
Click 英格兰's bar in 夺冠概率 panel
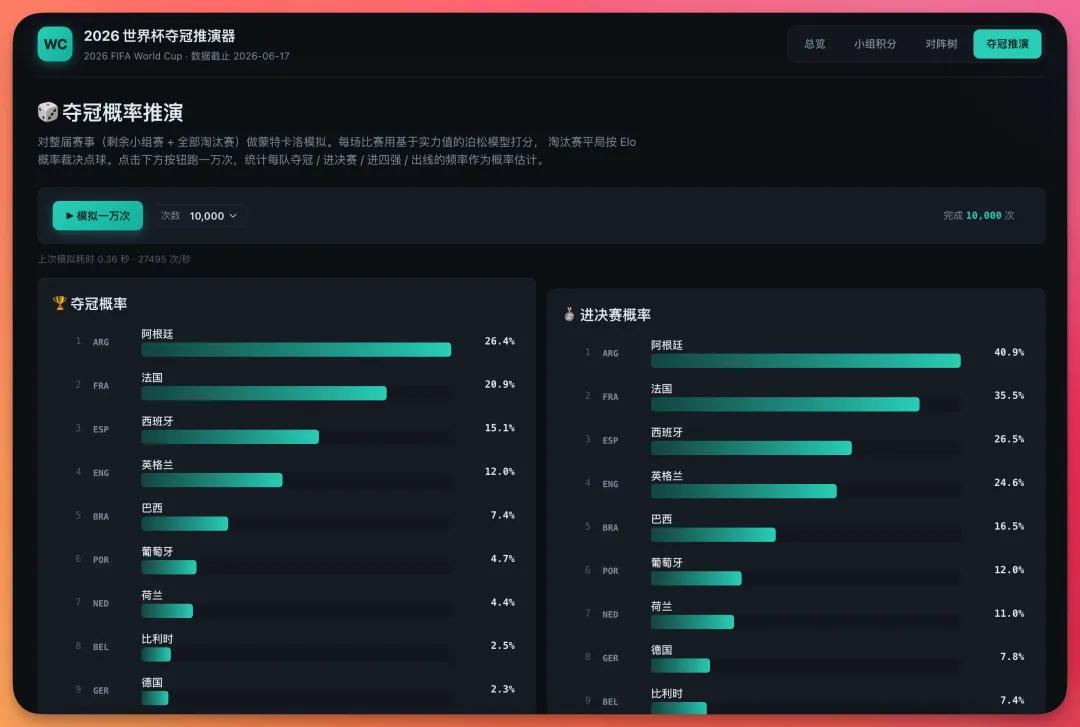pyautogui.click(x=211, y=480)
